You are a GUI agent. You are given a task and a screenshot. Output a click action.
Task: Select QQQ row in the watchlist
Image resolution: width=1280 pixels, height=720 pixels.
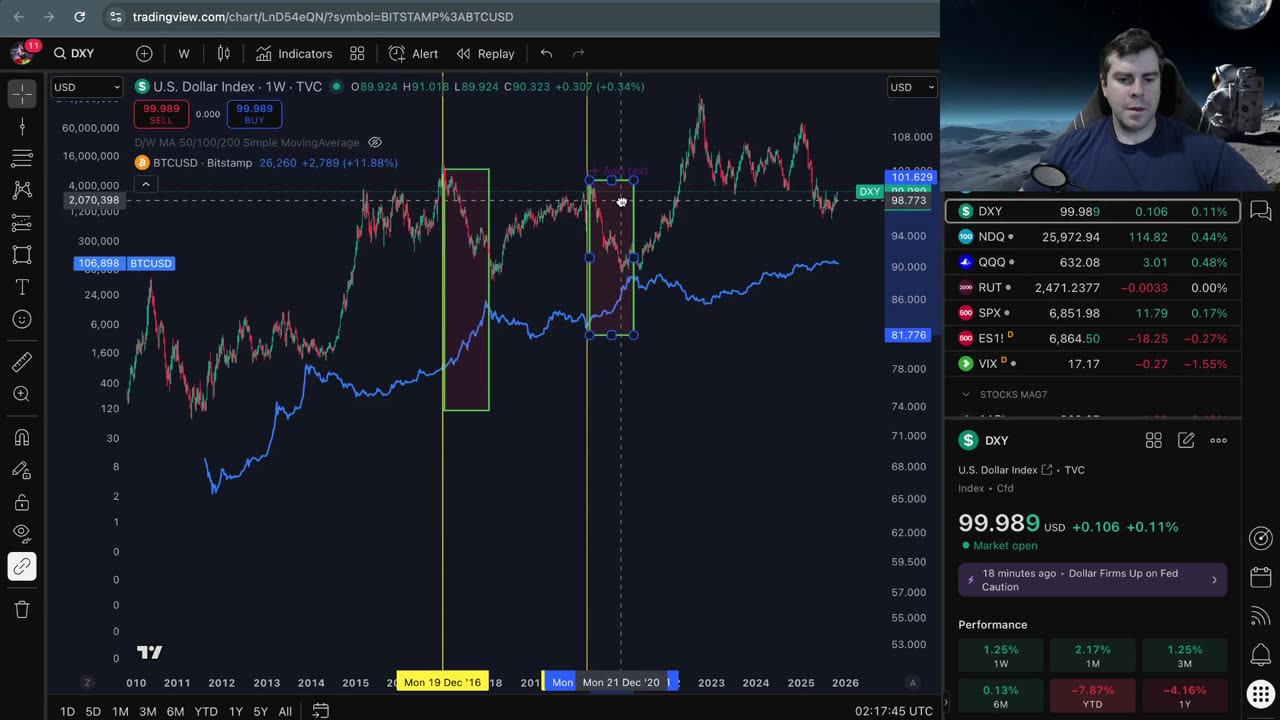click(1092, 262)
